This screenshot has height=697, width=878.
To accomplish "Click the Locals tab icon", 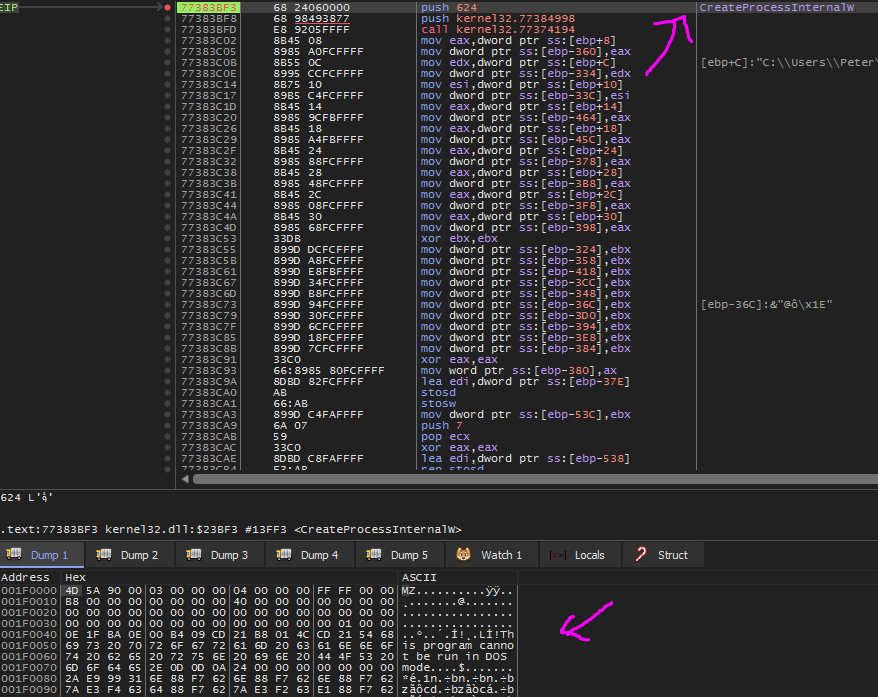I will (x=558, y=555).
